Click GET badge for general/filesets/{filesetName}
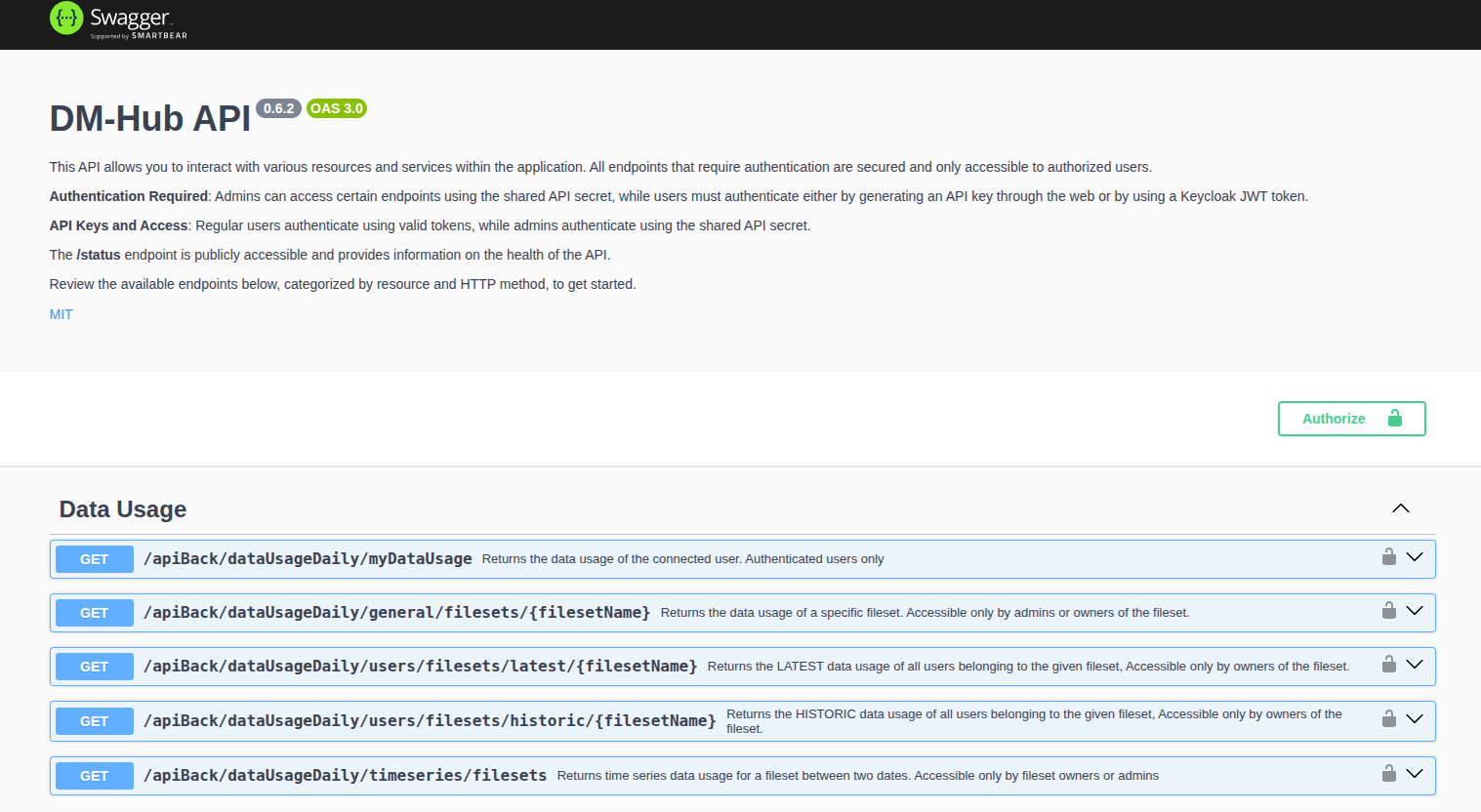This screenshot has height=812, width=1481. tap(94, 613)
